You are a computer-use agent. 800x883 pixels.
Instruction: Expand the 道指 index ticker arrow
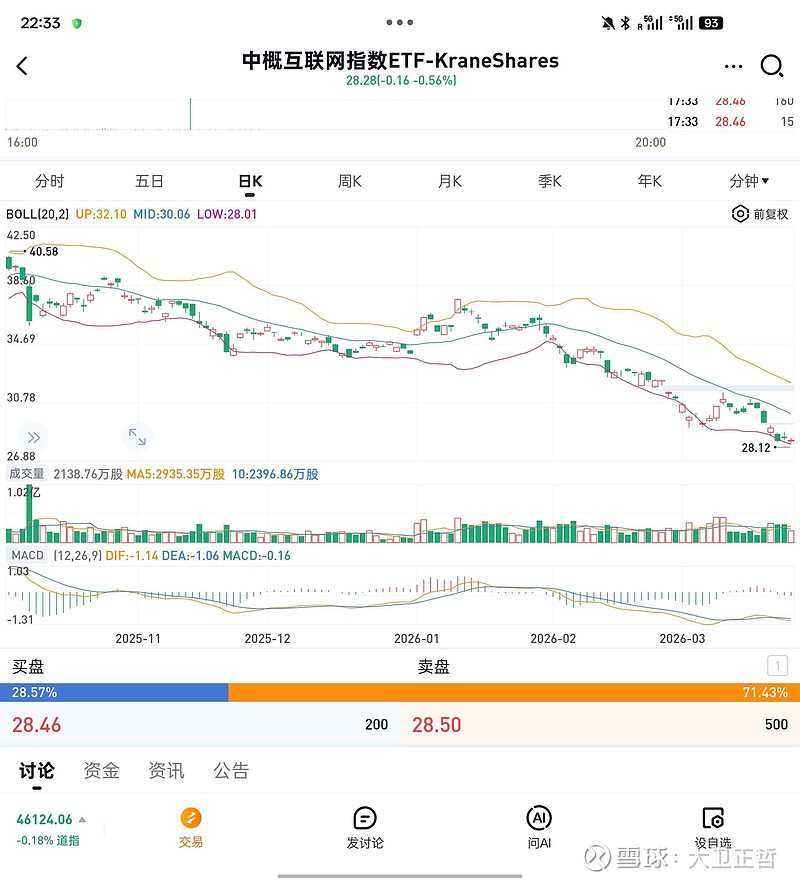pyautogui.click(x=82, y=819)
